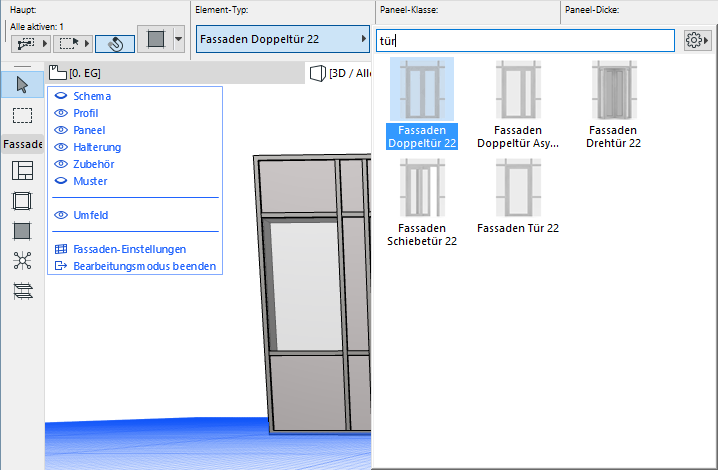
Task: Activate the Panel tool icon in toolbox
Action: pyautogui.click(x=22, y=230)
